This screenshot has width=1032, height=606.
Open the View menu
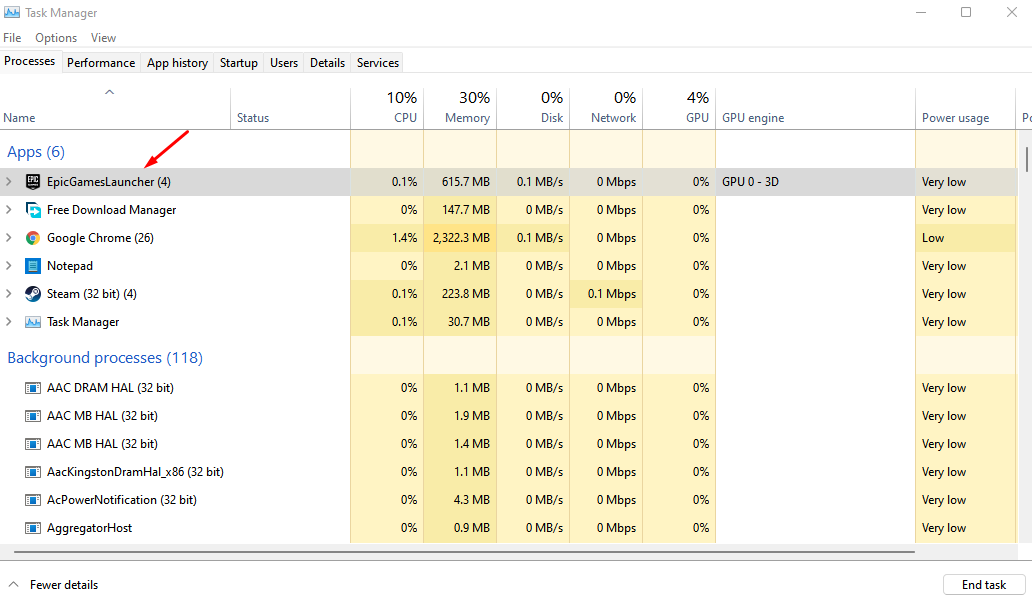[103, 38]
